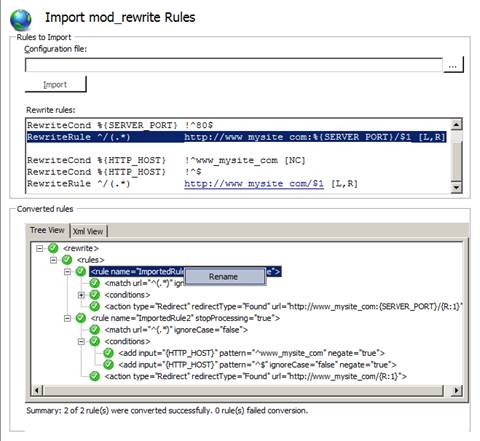Collapse the rewrite root tree node
The width and height of the screenshot is (480, 441).
[x=40, y=248]
